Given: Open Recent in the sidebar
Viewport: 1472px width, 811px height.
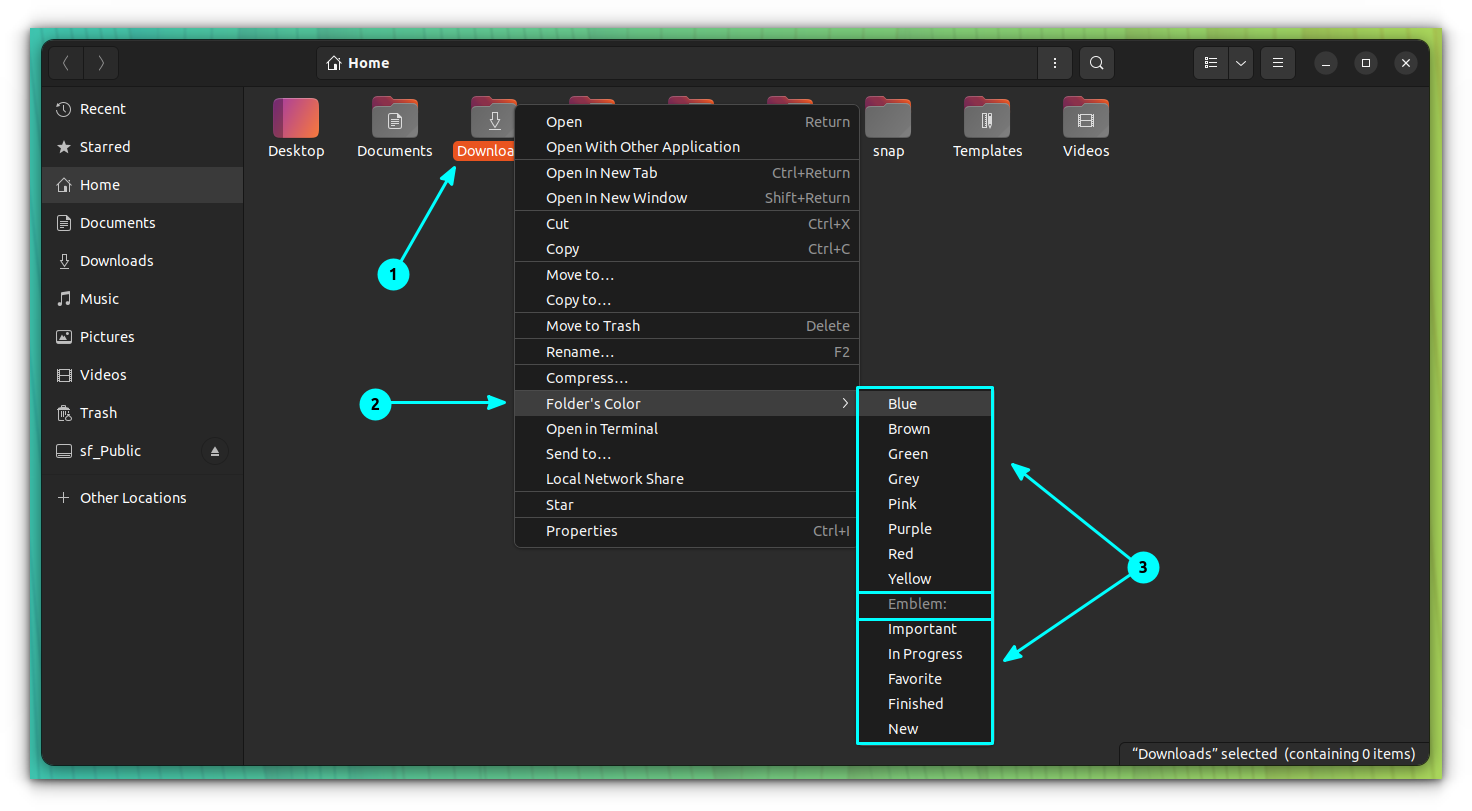Looking at the screenshot, I should [x=143, y=109].
